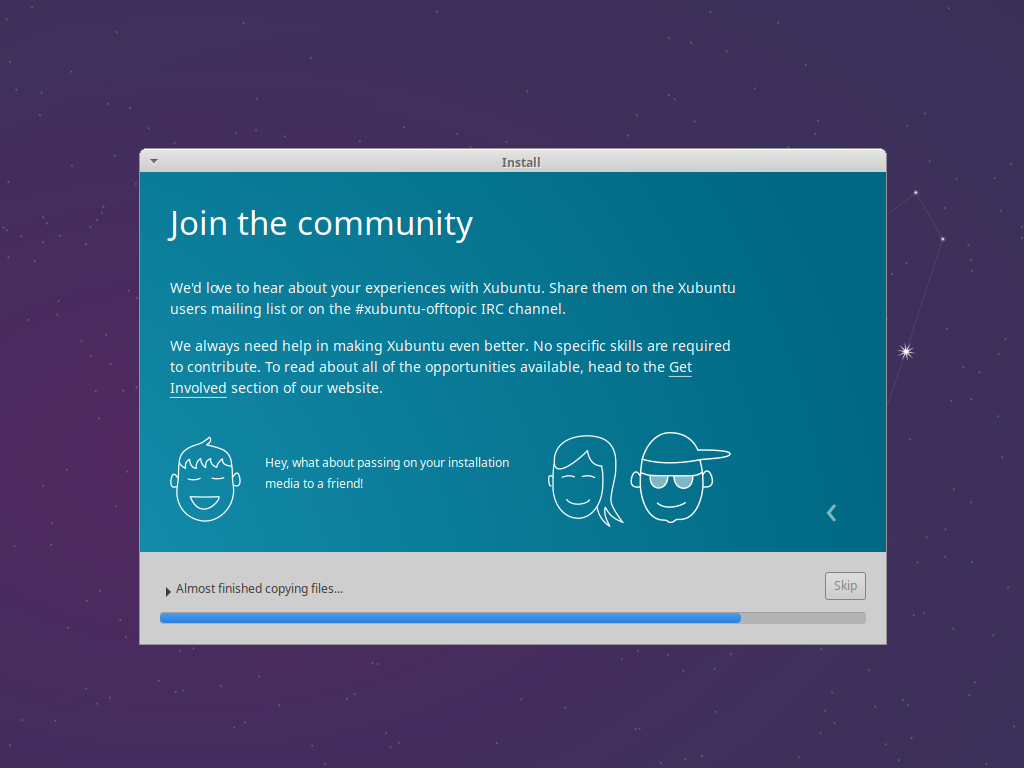Viewport: 1024px width, 768px height.
Task: Expand the 'Almost finished copying files' details triangle
Action: (167, 590)
